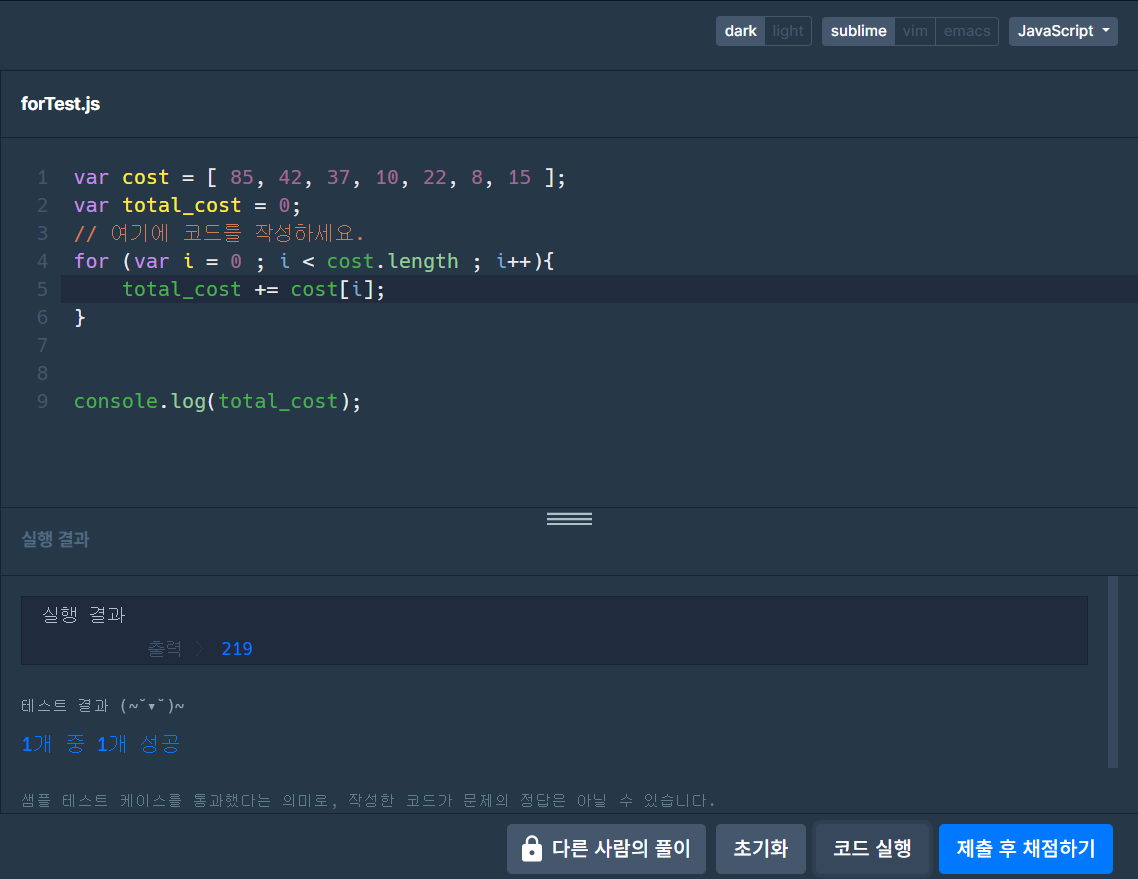This screenshot has width=1138, height=879.
Task: Click the results panel vertical scrollbar
Action: click(1113, 671)
